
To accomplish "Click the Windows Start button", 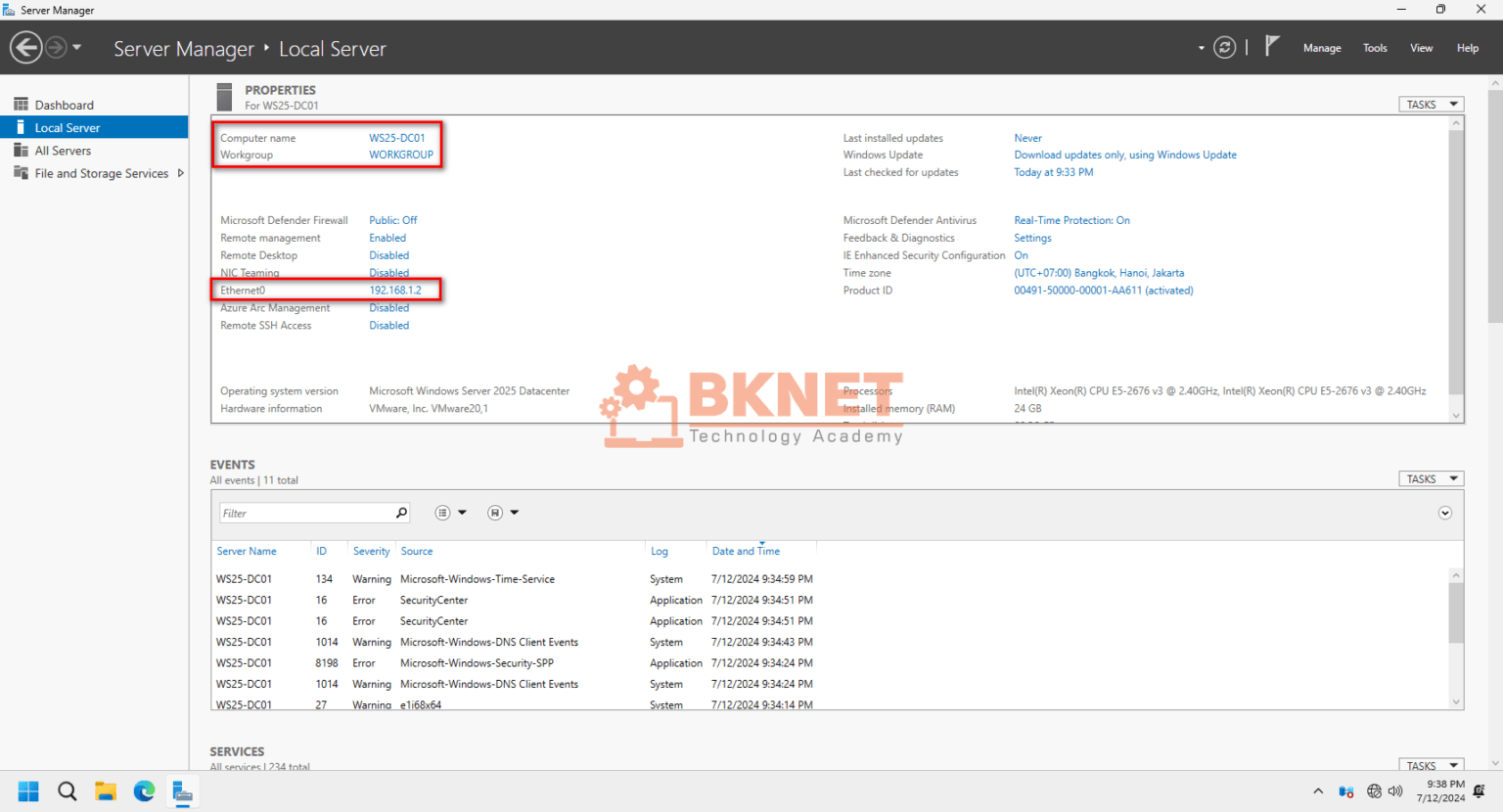I will click(x=28, y=791).
